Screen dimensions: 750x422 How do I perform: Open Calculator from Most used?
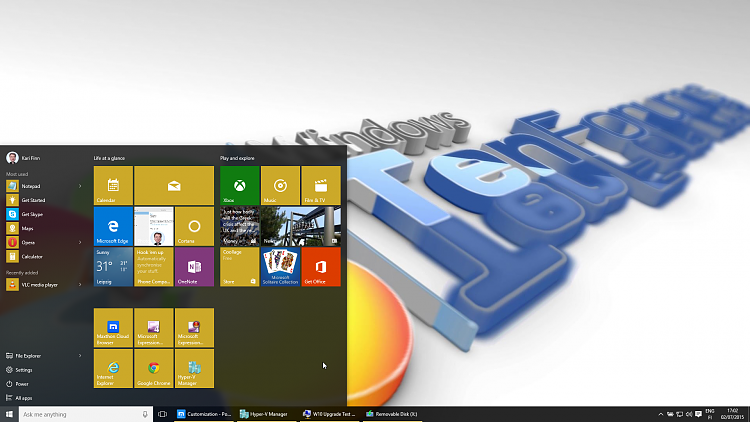[x=44, y=256]
